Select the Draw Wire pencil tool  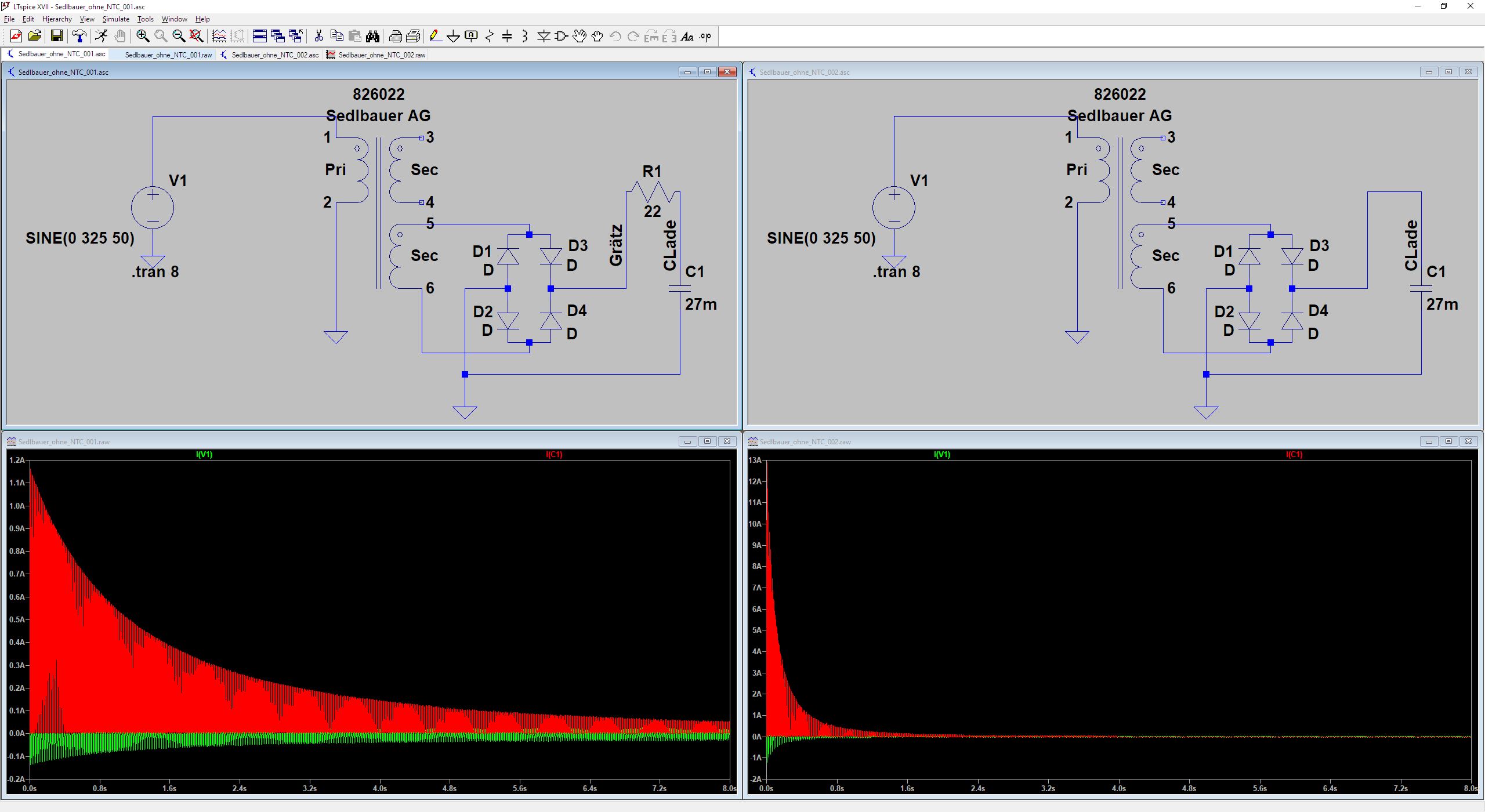(x=436, y=37)
